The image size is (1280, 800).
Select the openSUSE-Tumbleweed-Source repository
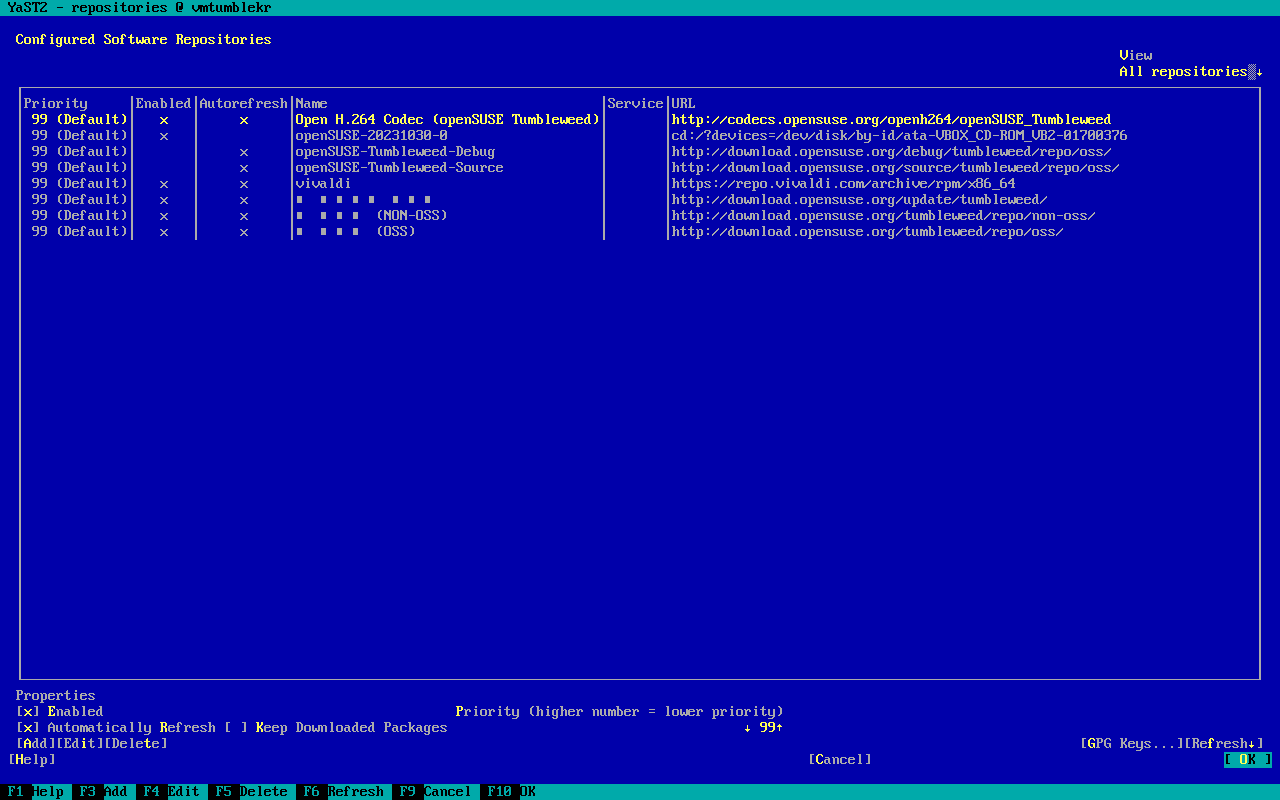[400, 168]
